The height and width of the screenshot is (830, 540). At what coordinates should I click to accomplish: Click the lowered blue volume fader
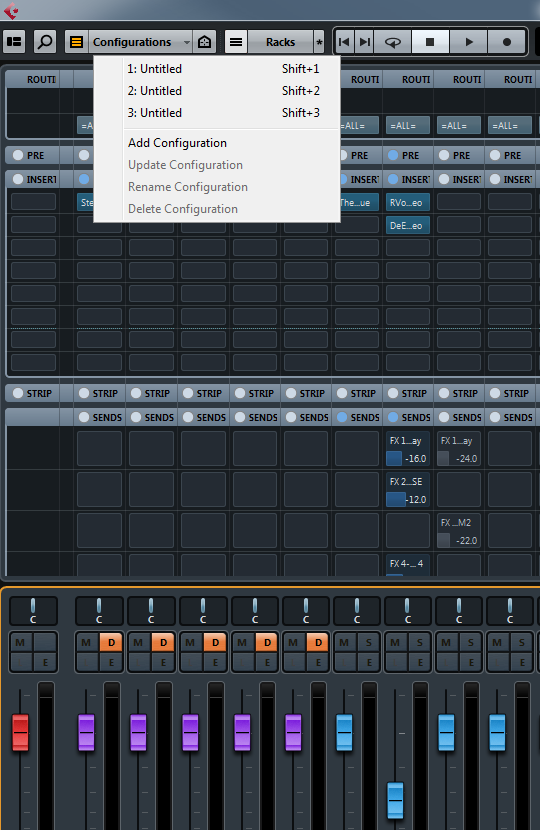pos(395,800)
